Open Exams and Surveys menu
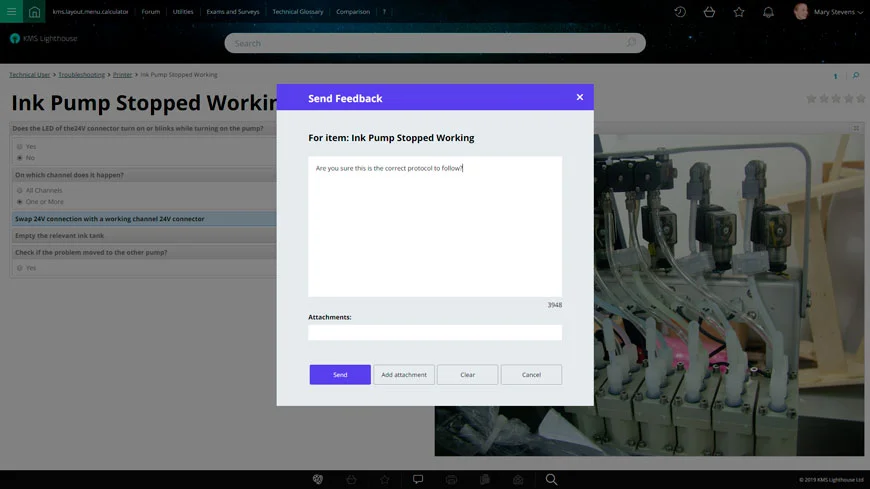Screen dimensions: 870x489 pos(233,12)
